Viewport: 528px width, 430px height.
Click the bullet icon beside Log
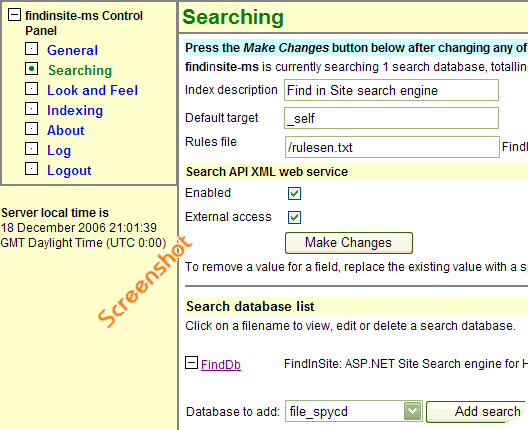(31, 148)
